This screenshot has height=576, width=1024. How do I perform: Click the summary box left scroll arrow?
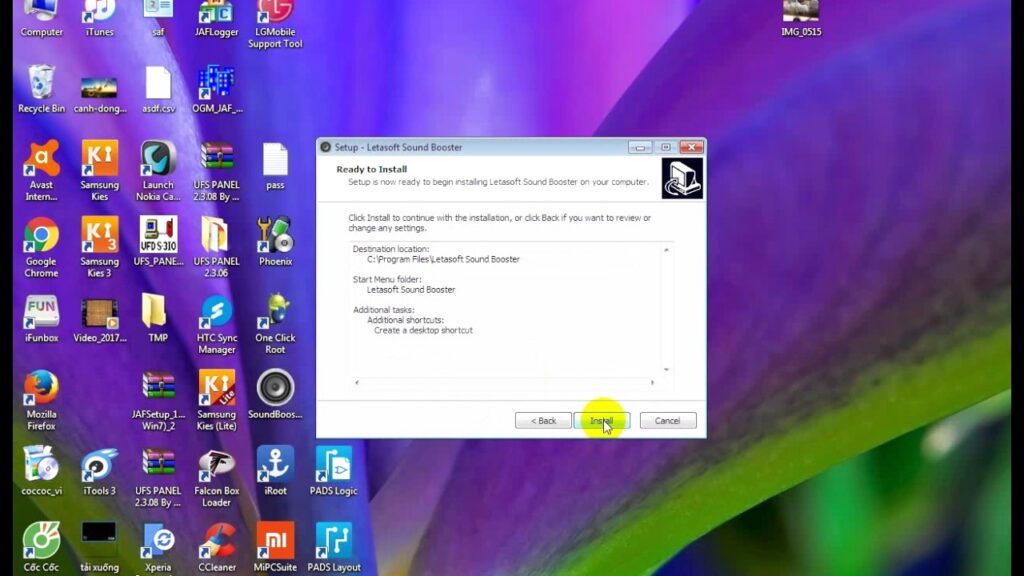357,382
